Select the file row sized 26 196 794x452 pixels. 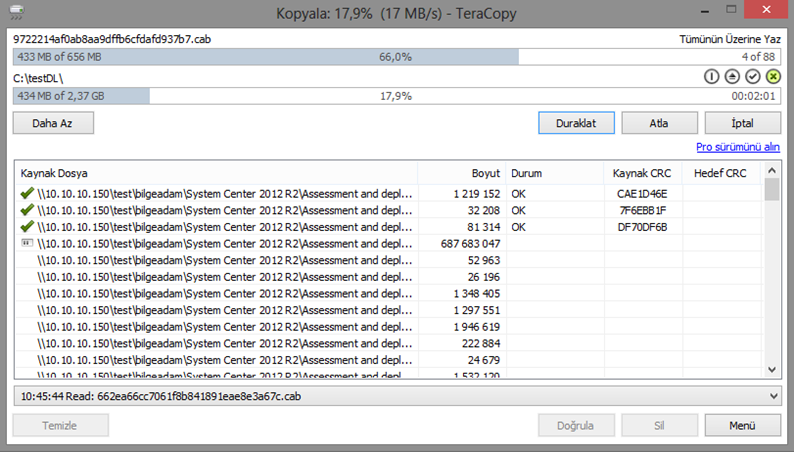tap(388, 277)
